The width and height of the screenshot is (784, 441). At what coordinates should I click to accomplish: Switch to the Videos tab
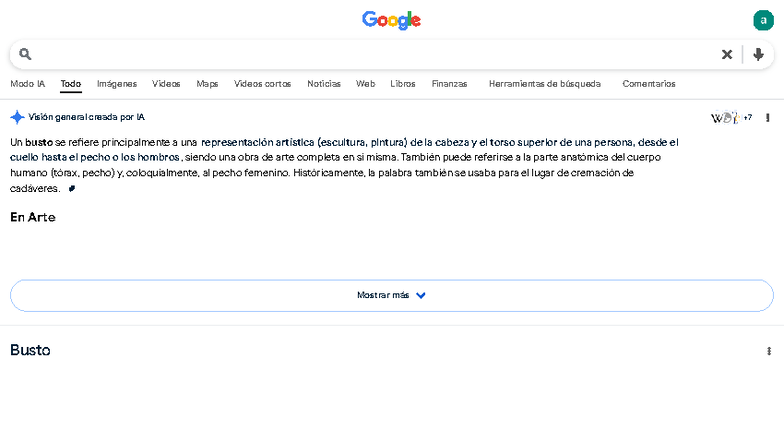(166, 84)
